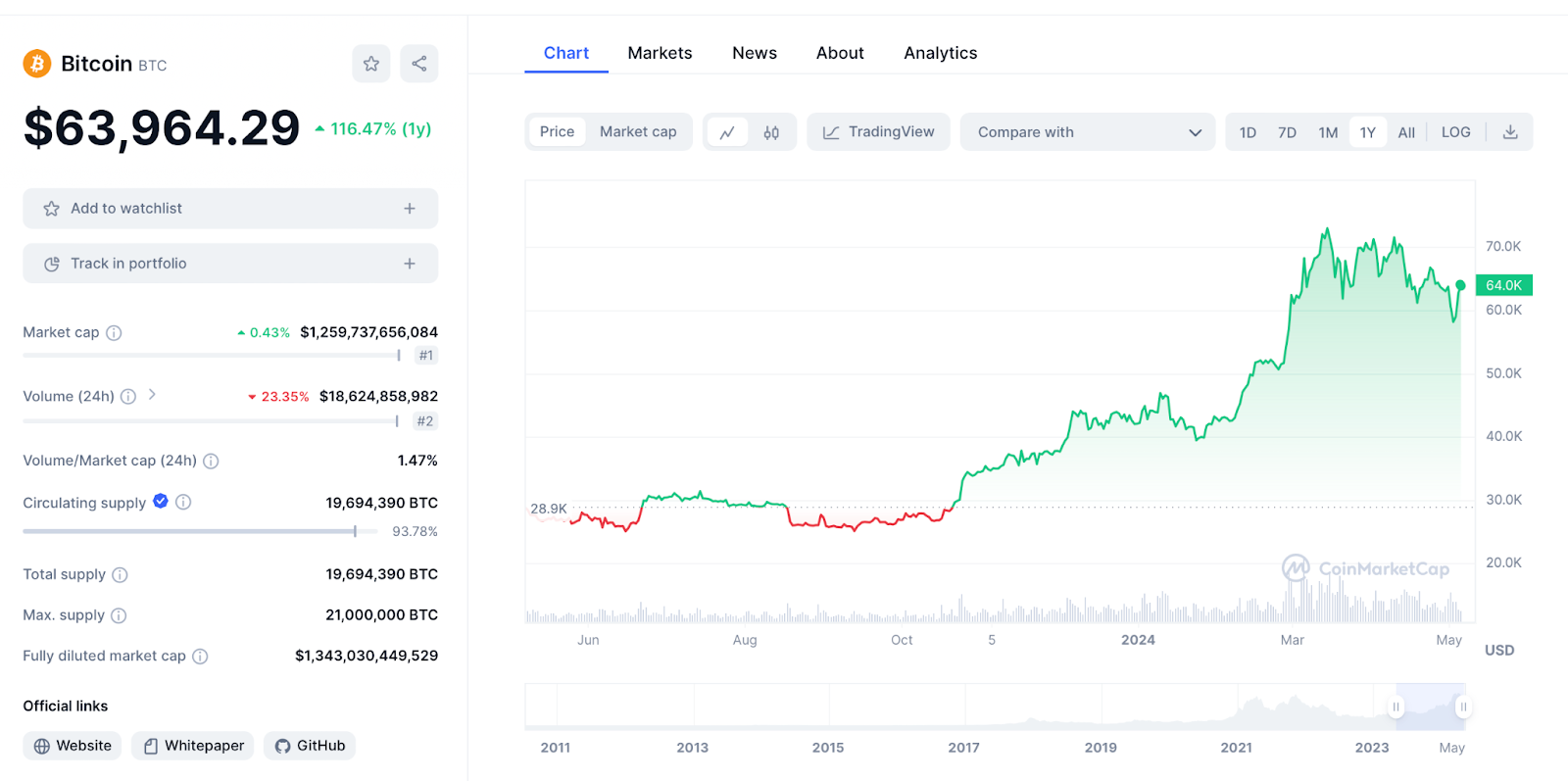This screenshot has height=781, width=1568.
Task: Open the About tab
Action: 840,53
